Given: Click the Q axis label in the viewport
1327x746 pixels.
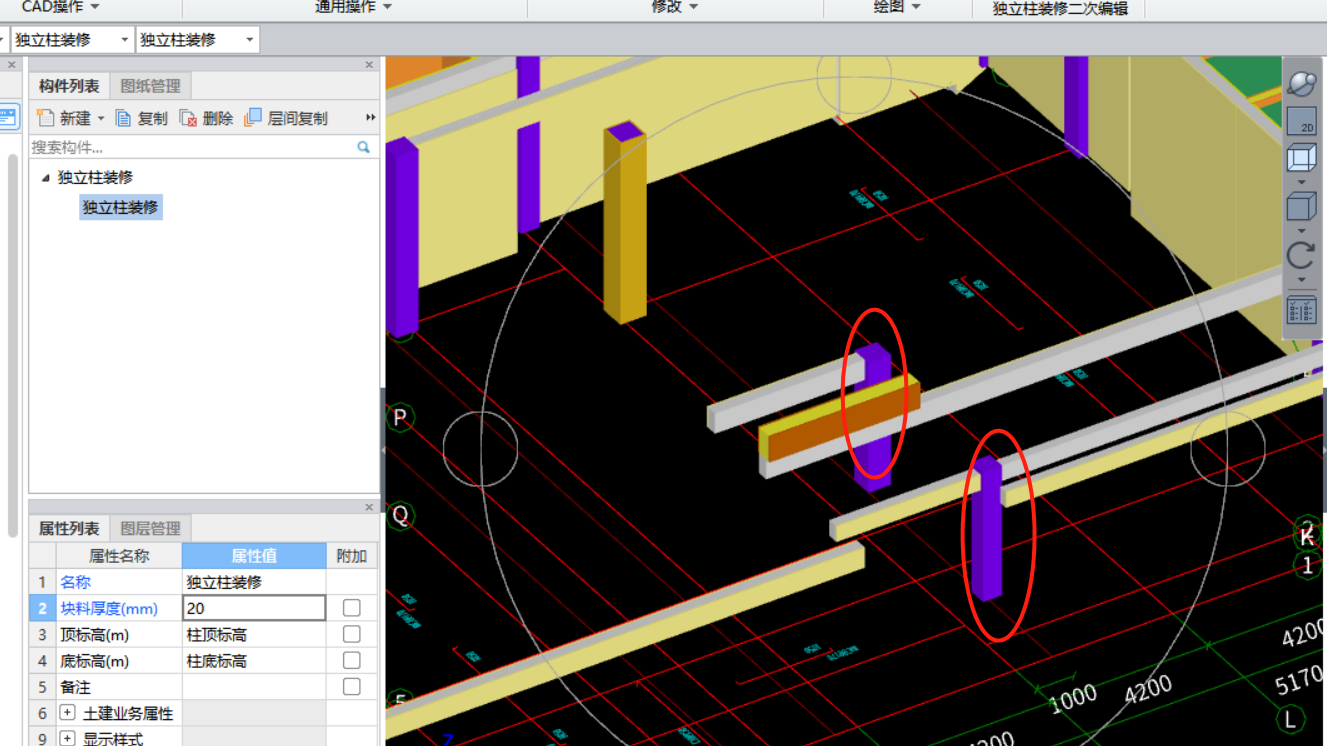Looking at the screenshot, I should [401, 516].
